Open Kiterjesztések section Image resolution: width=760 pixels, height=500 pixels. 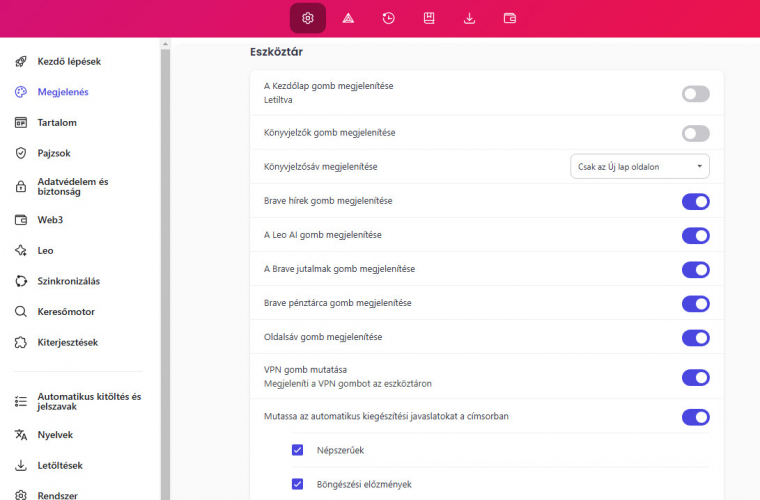[x=68, y=342]
